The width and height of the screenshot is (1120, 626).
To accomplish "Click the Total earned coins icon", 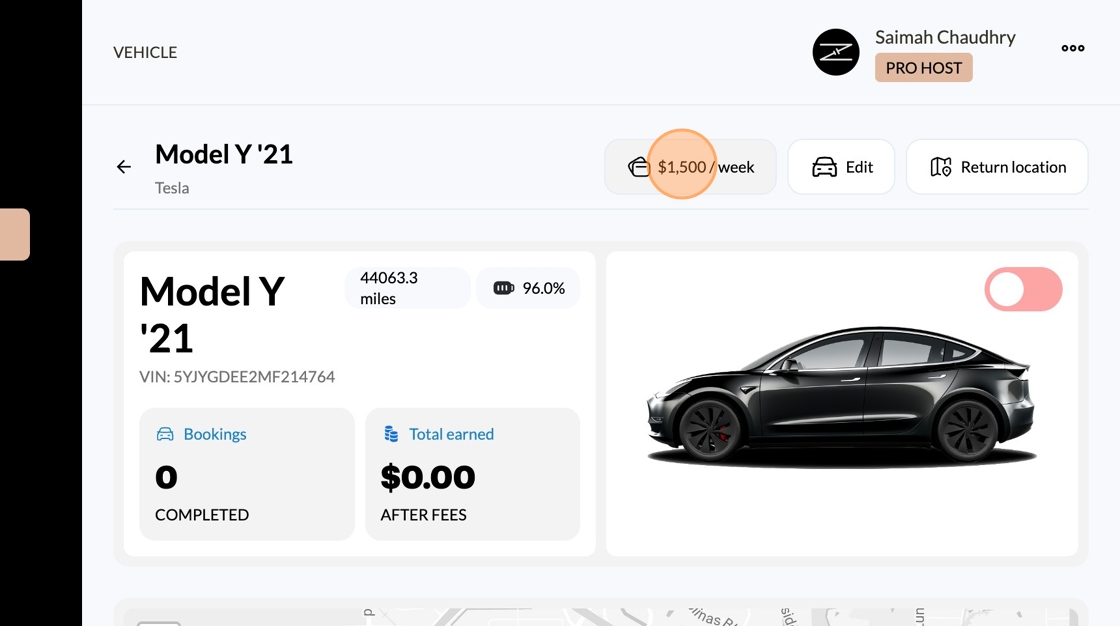I will pos(391,434).
